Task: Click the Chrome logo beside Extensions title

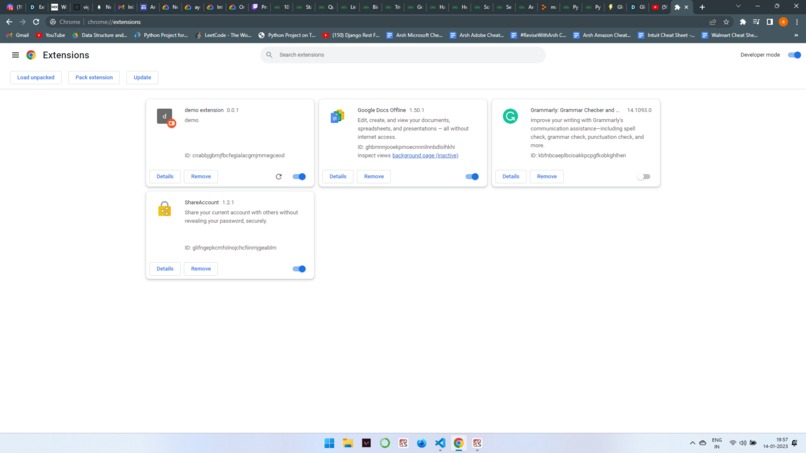Action: (x=31, y=55)
